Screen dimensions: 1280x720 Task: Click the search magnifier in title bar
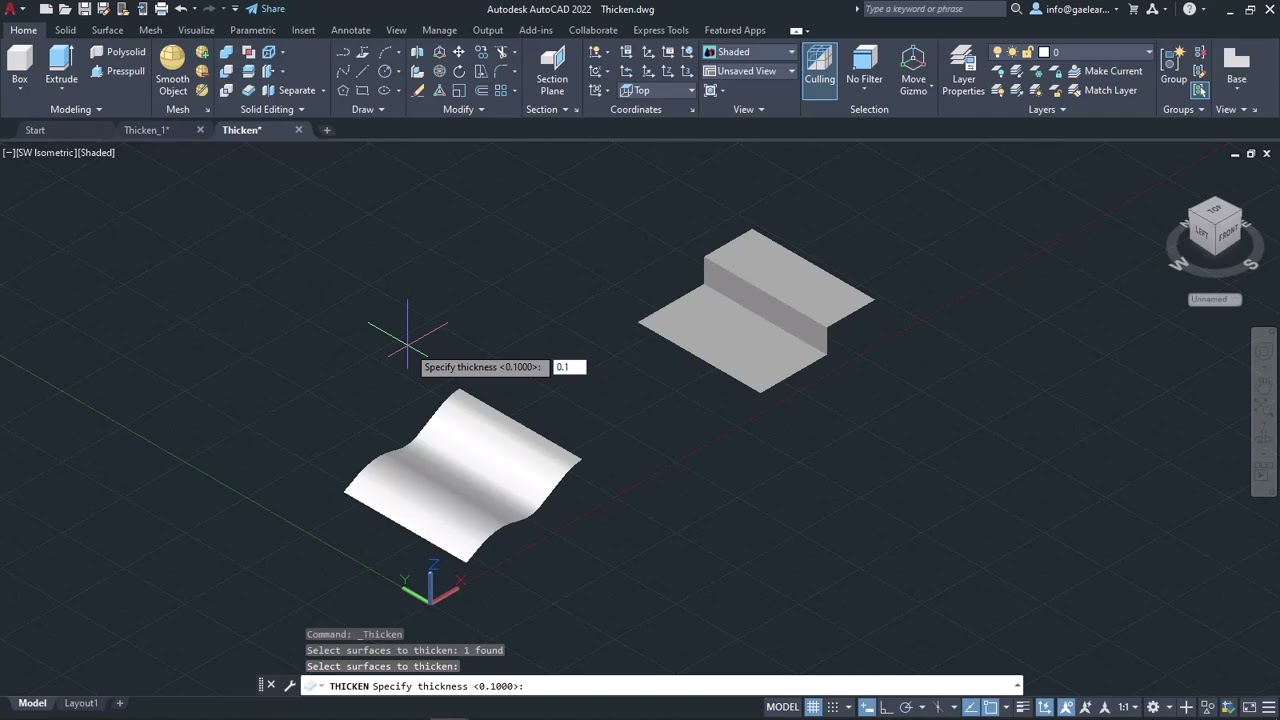point(1016,9)
